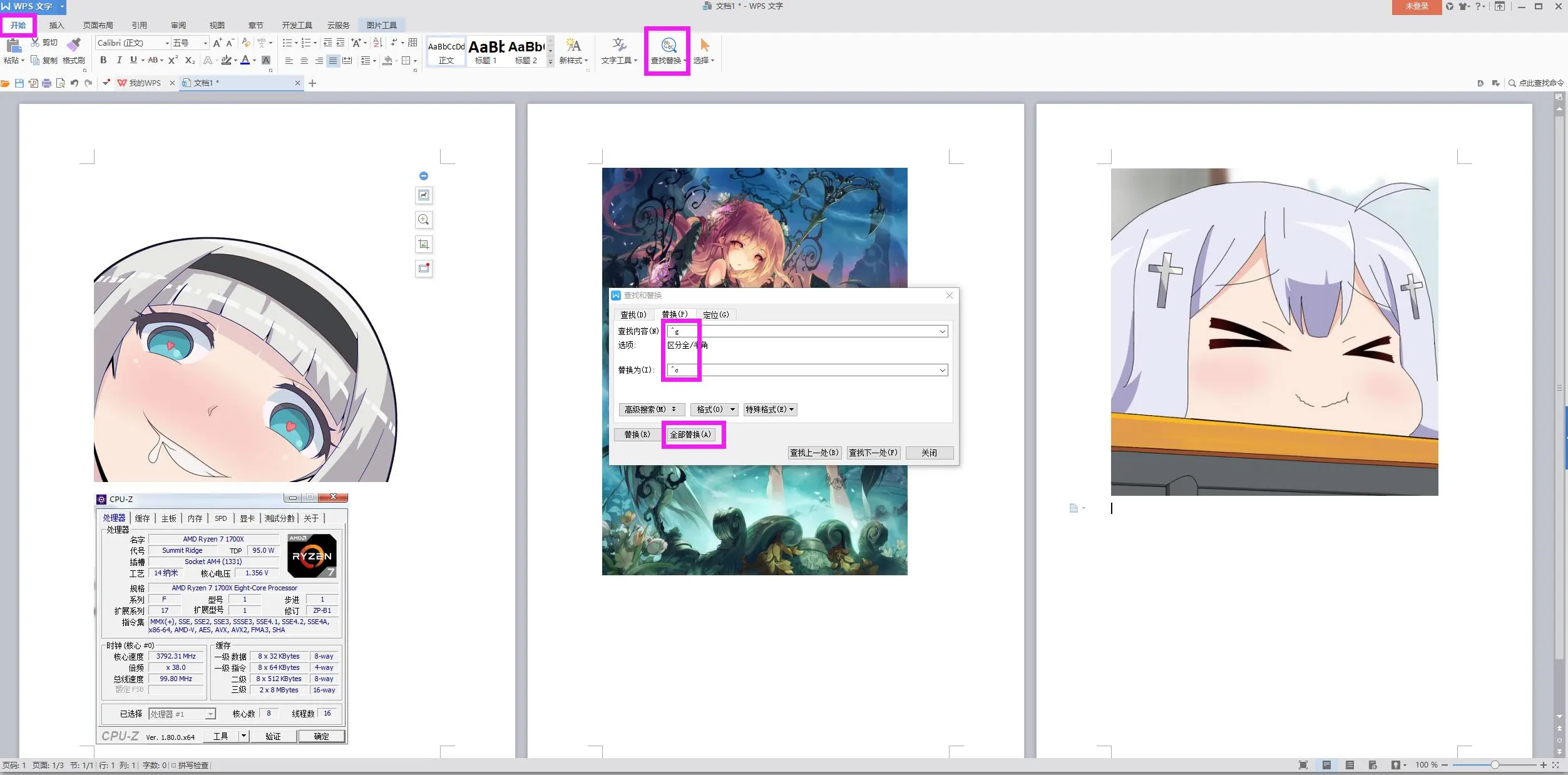Click the increase indent icon
This screenshot has width=1568, height=775.
(341, 43)
